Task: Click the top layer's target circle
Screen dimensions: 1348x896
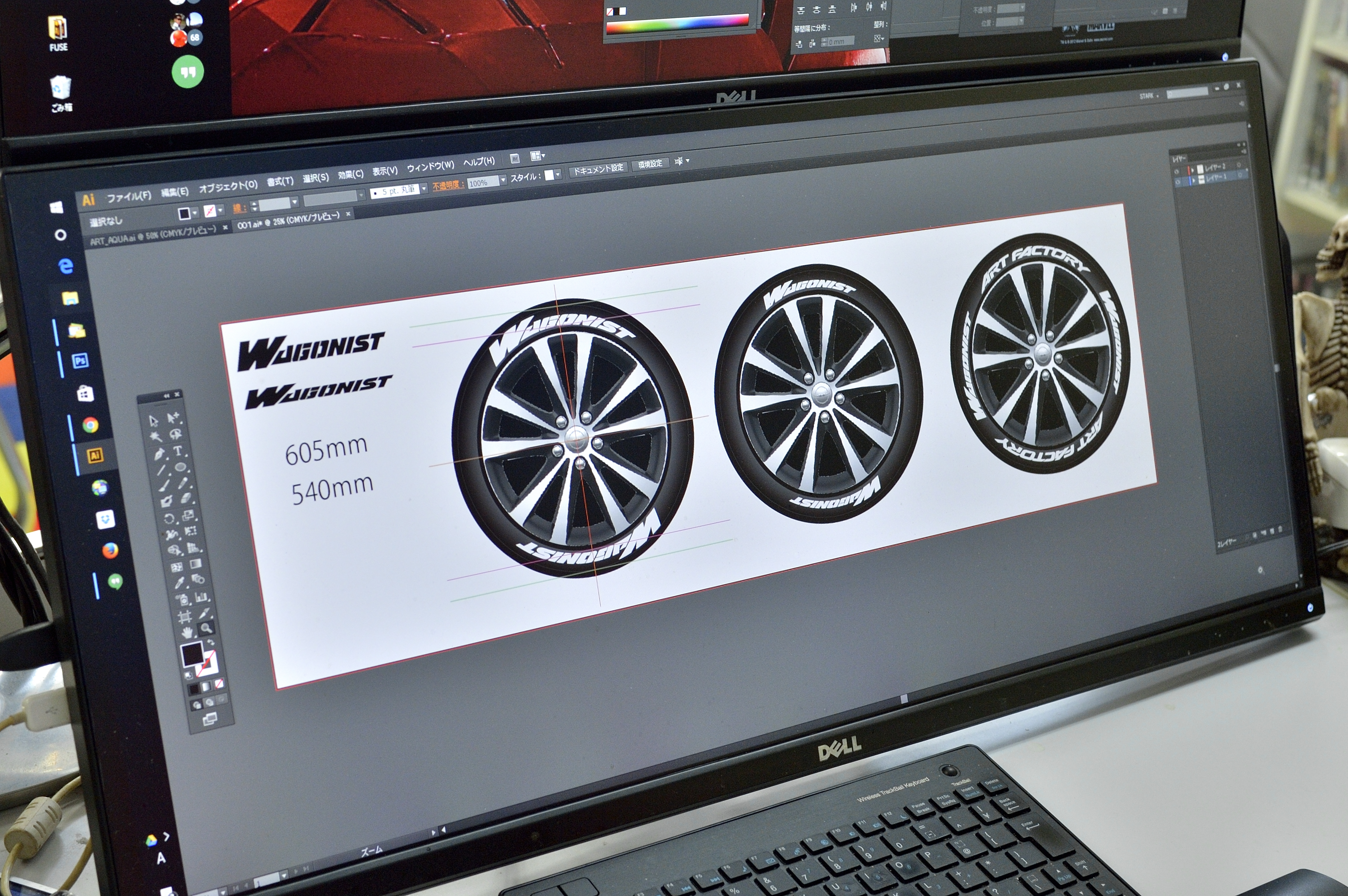Action: point(1239,165)
